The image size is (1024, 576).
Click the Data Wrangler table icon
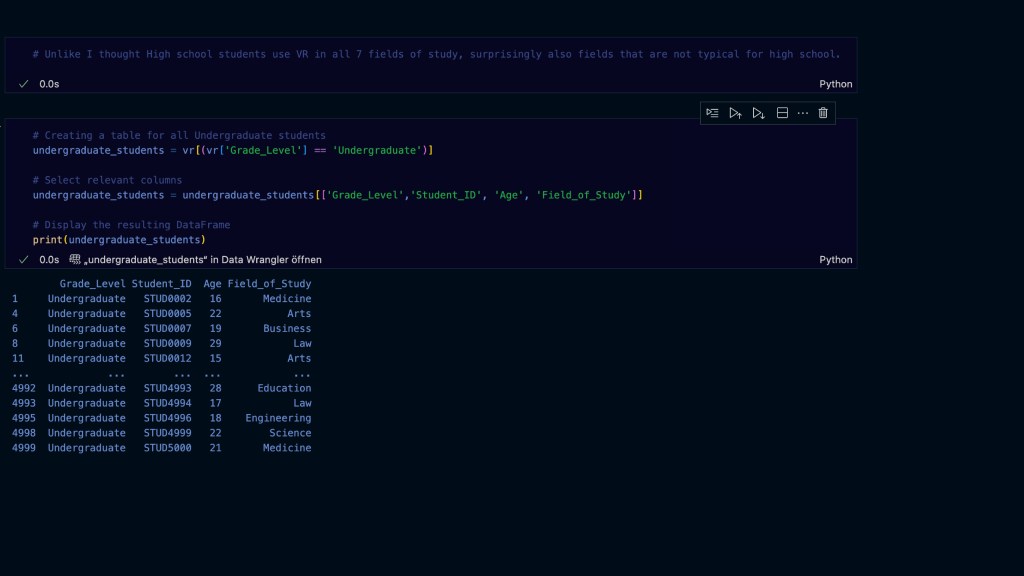(74, 259)
